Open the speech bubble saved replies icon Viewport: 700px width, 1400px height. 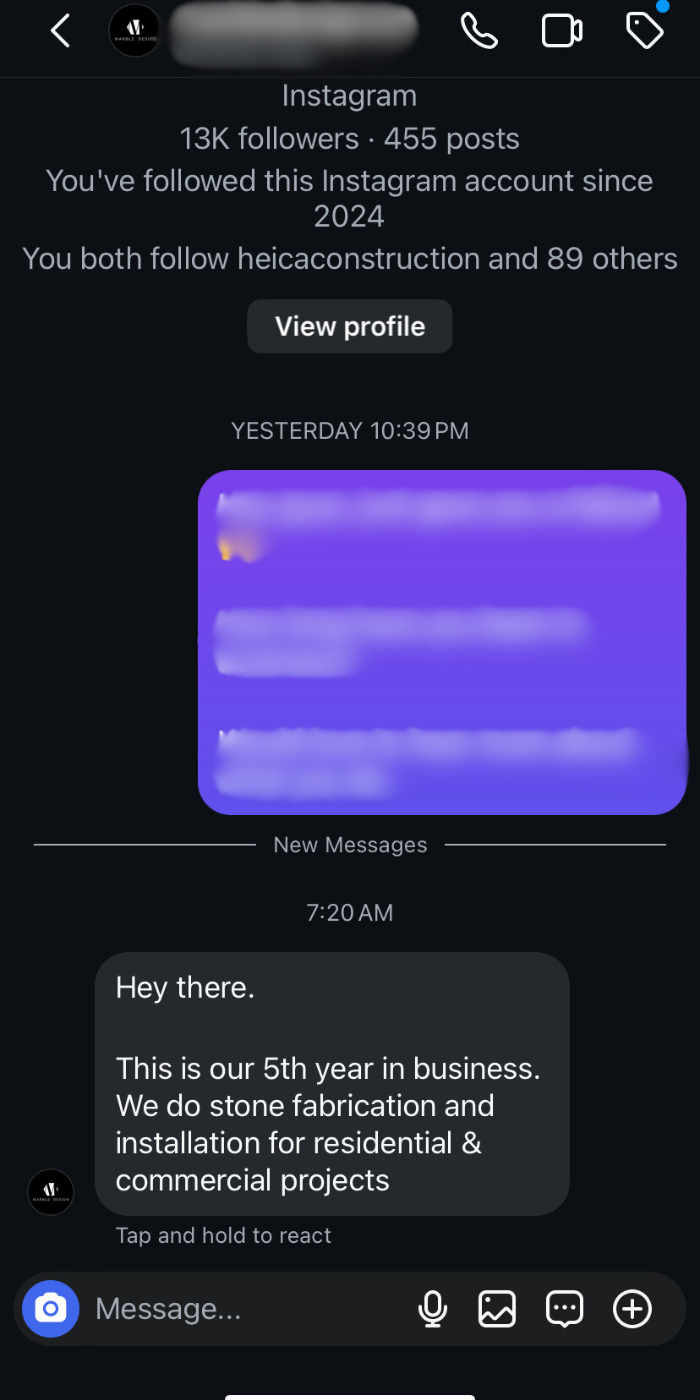click(564, 1308)
